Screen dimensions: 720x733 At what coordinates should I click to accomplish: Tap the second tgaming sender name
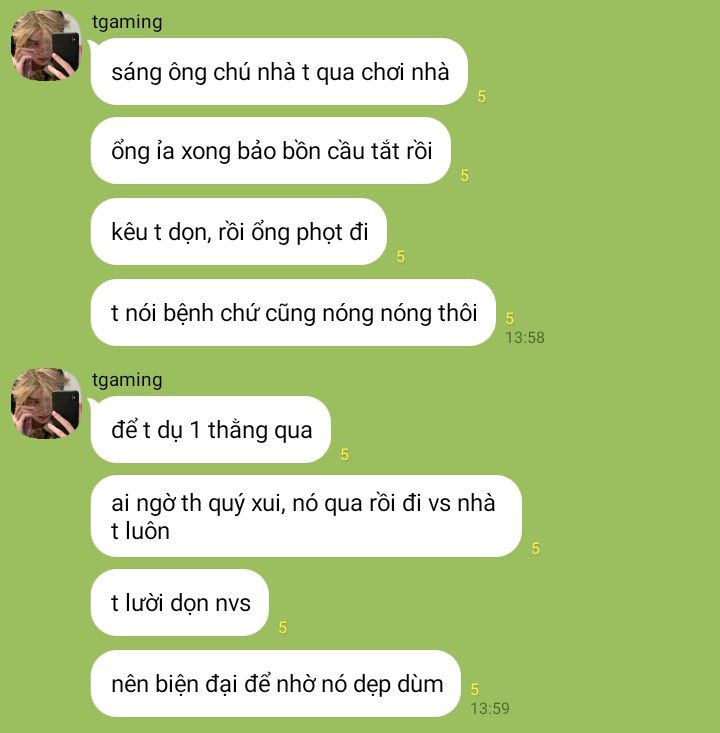click(127, 380)
